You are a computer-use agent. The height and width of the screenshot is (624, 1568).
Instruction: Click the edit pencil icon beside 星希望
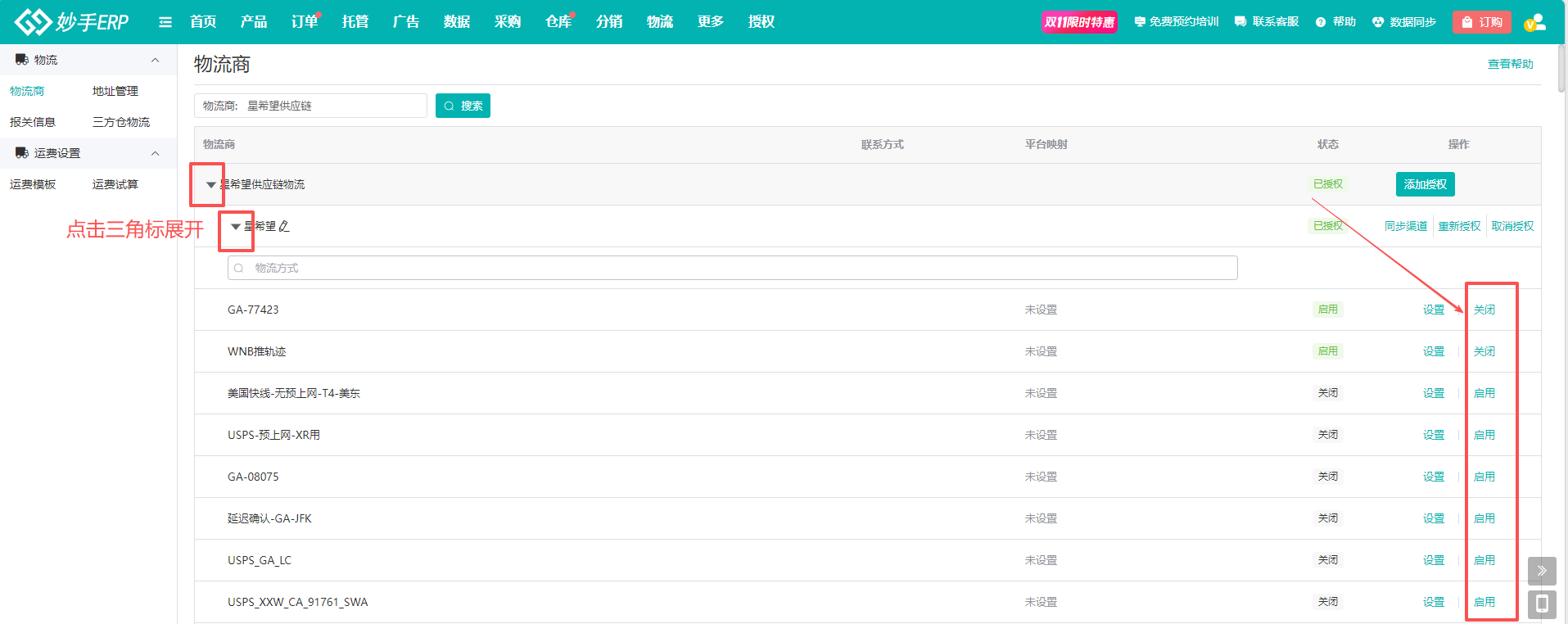click(x=284, y=226)
